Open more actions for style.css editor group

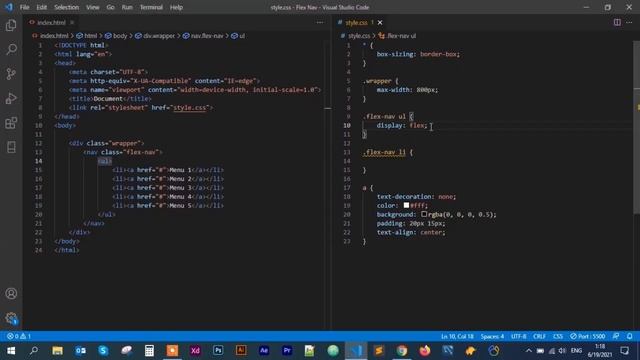629,22
